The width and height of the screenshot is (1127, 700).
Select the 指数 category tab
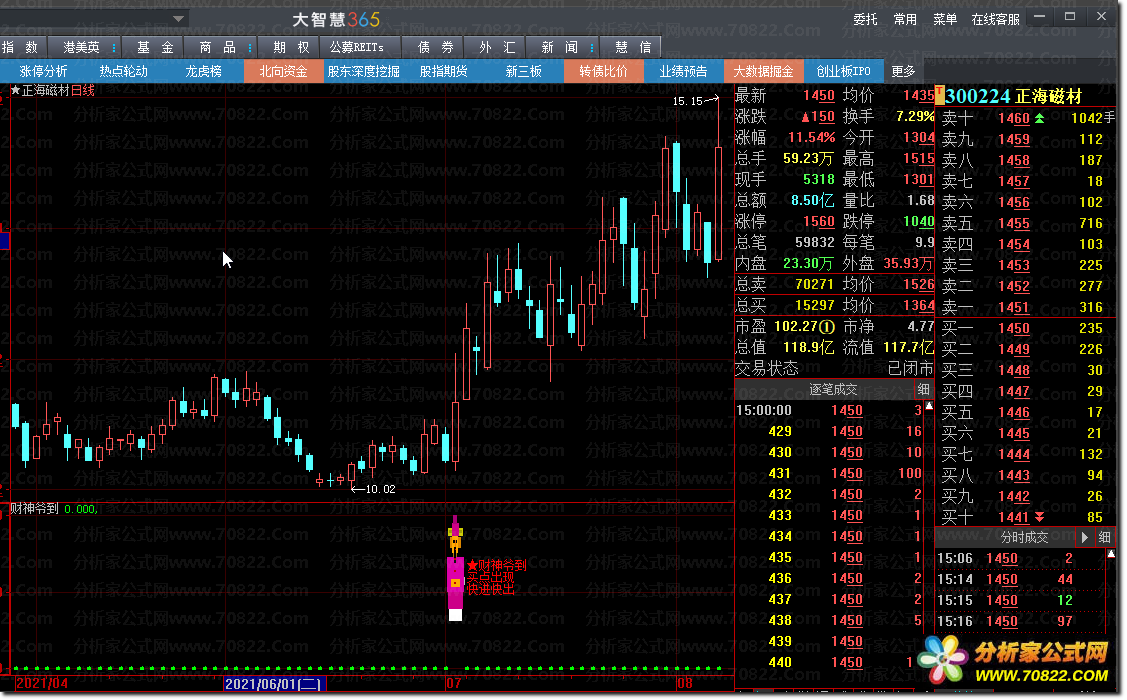(20, 47)
